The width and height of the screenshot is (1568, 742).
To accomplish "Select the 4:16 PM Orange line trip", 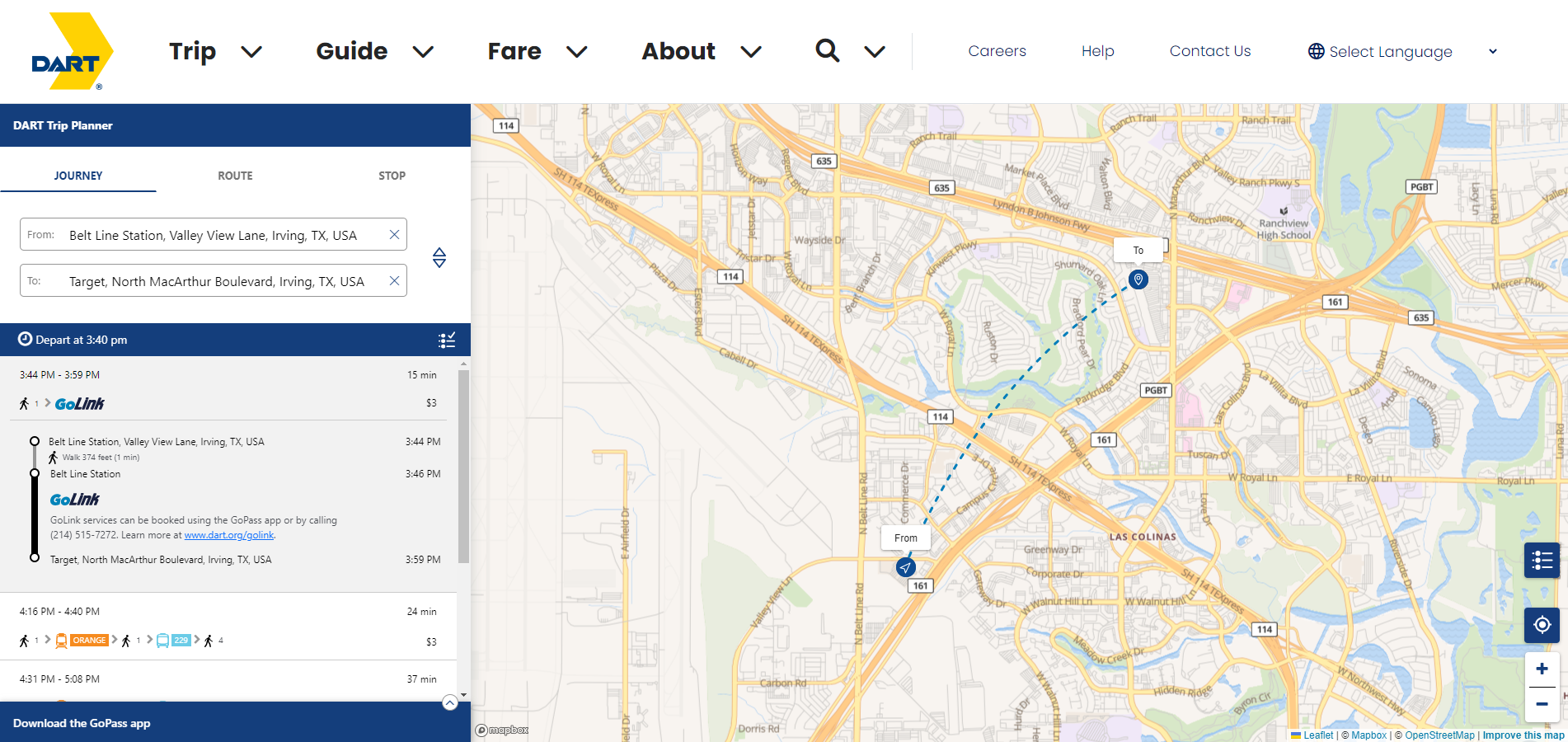I will coord(228,627).
